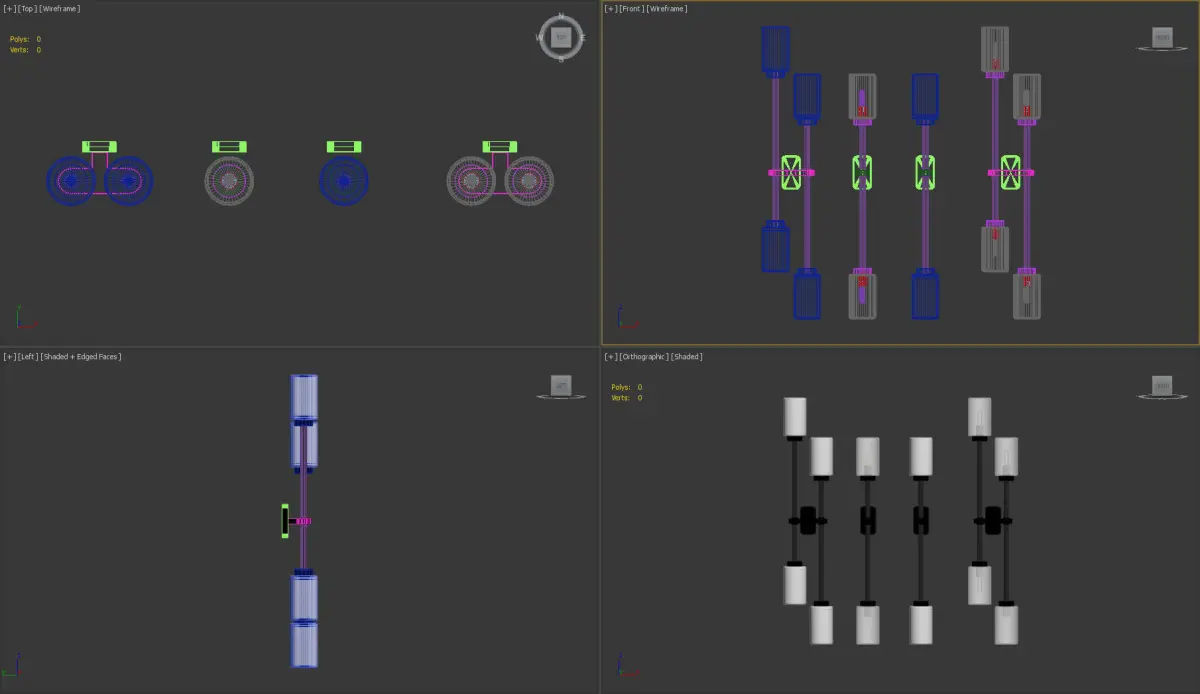The image size is (1200, 694).
Task: Click the "Polys:" statistic in Orthographic viewport
Action: pos(619,387)
